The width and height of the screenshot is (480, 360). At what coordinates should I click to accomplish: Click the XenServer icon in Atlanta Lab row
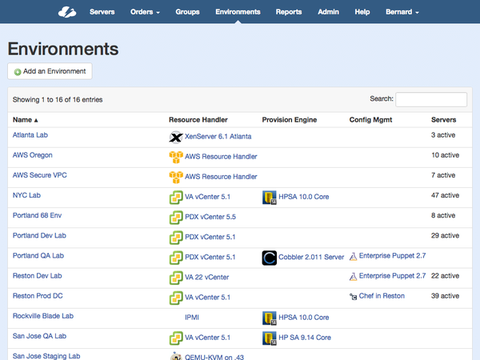176,137
